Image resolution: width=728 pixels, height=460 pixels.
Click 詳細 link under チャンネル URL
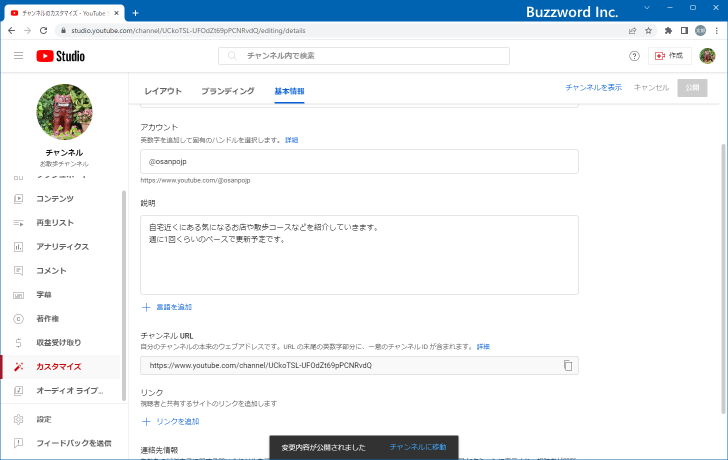click(x=483, y=347)
